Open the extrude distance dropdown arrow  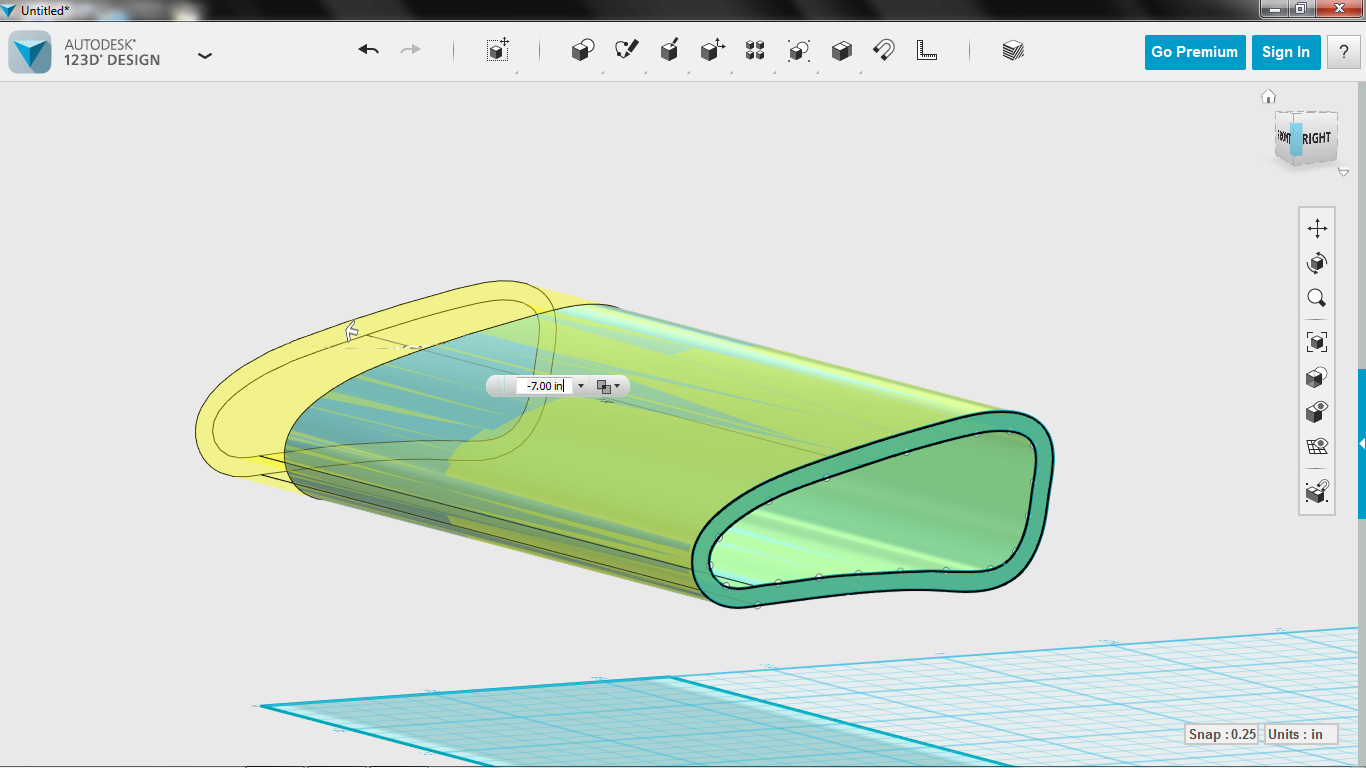tap(581, 386)
